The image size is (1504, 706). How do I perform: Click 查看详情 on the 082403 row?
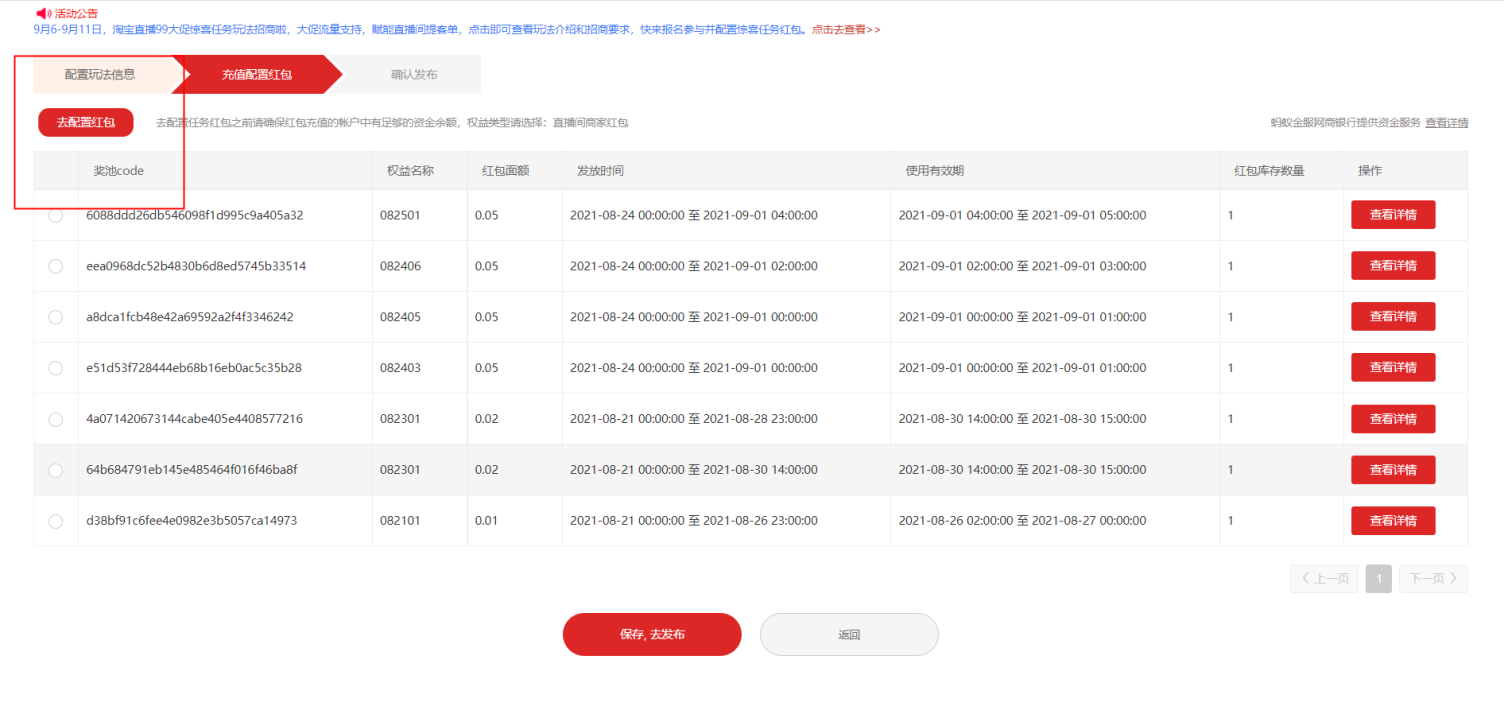coord(1393,367)
